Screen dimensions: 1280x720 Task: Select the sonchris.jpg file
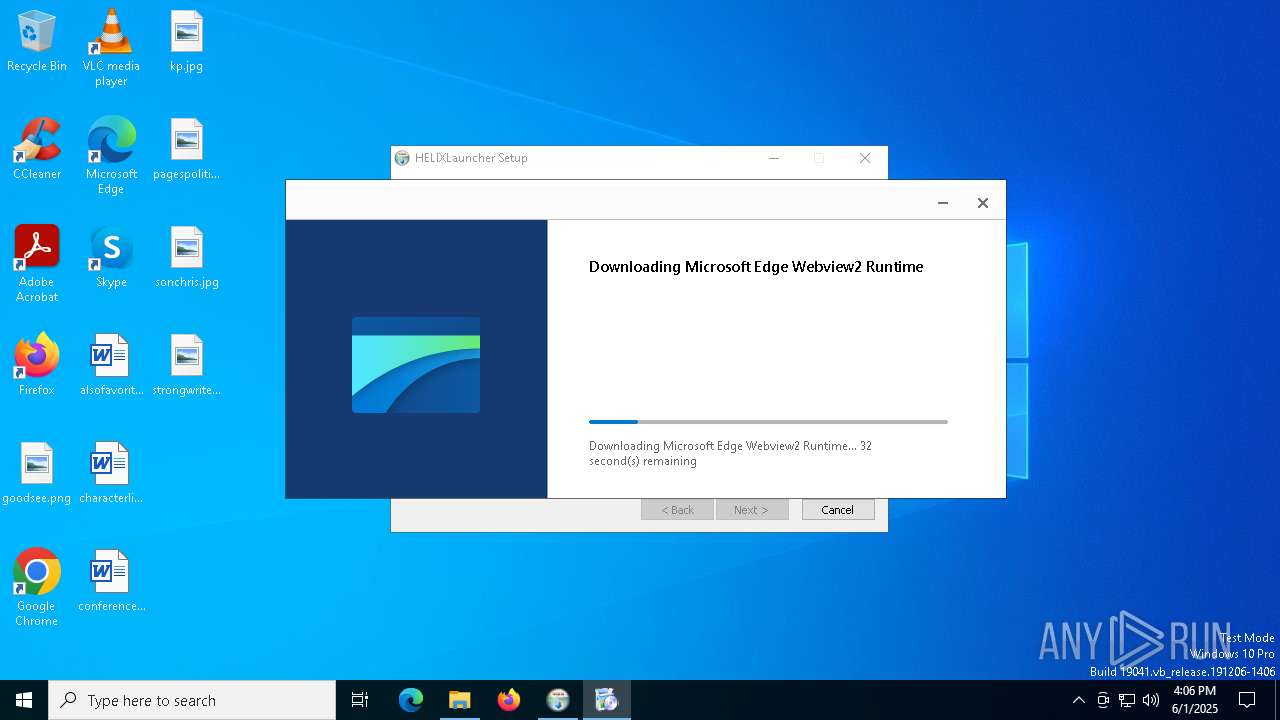coord(186,257)
